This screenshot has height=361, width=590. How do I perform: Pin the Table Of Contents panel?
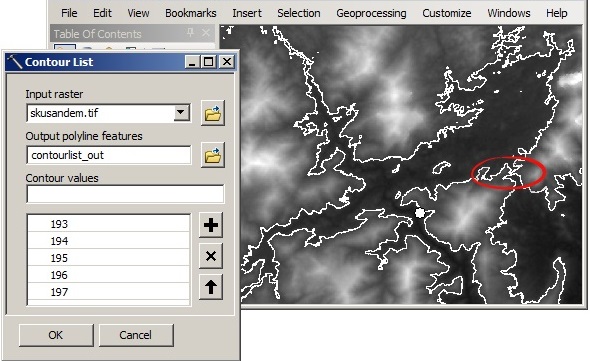(x=190, y=33)
